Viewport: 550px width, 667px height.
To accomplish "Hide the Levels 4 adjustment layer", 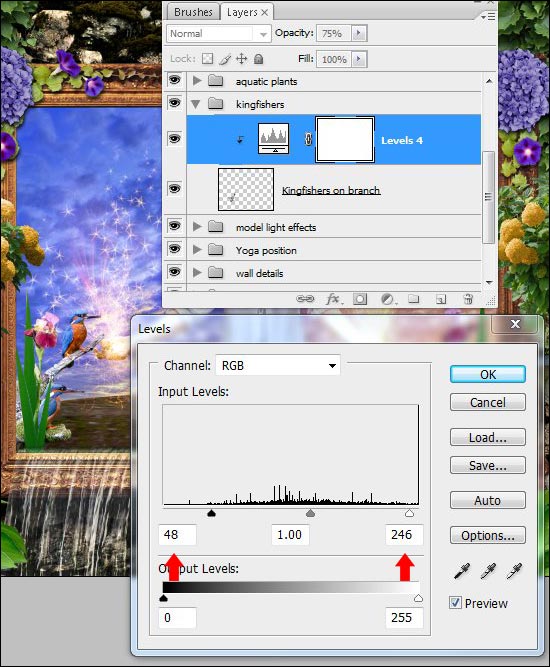I will coord(174,139).
